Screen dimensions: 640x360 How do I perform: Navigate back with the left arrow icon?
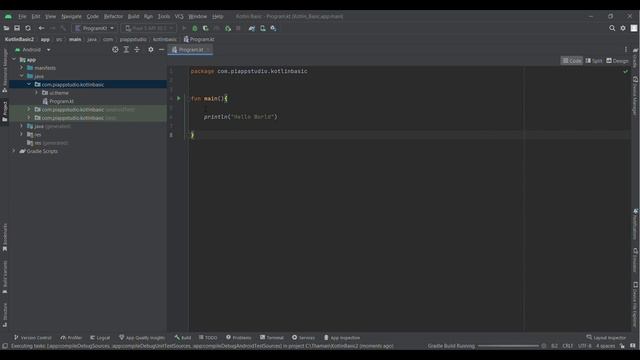point(41,28)
